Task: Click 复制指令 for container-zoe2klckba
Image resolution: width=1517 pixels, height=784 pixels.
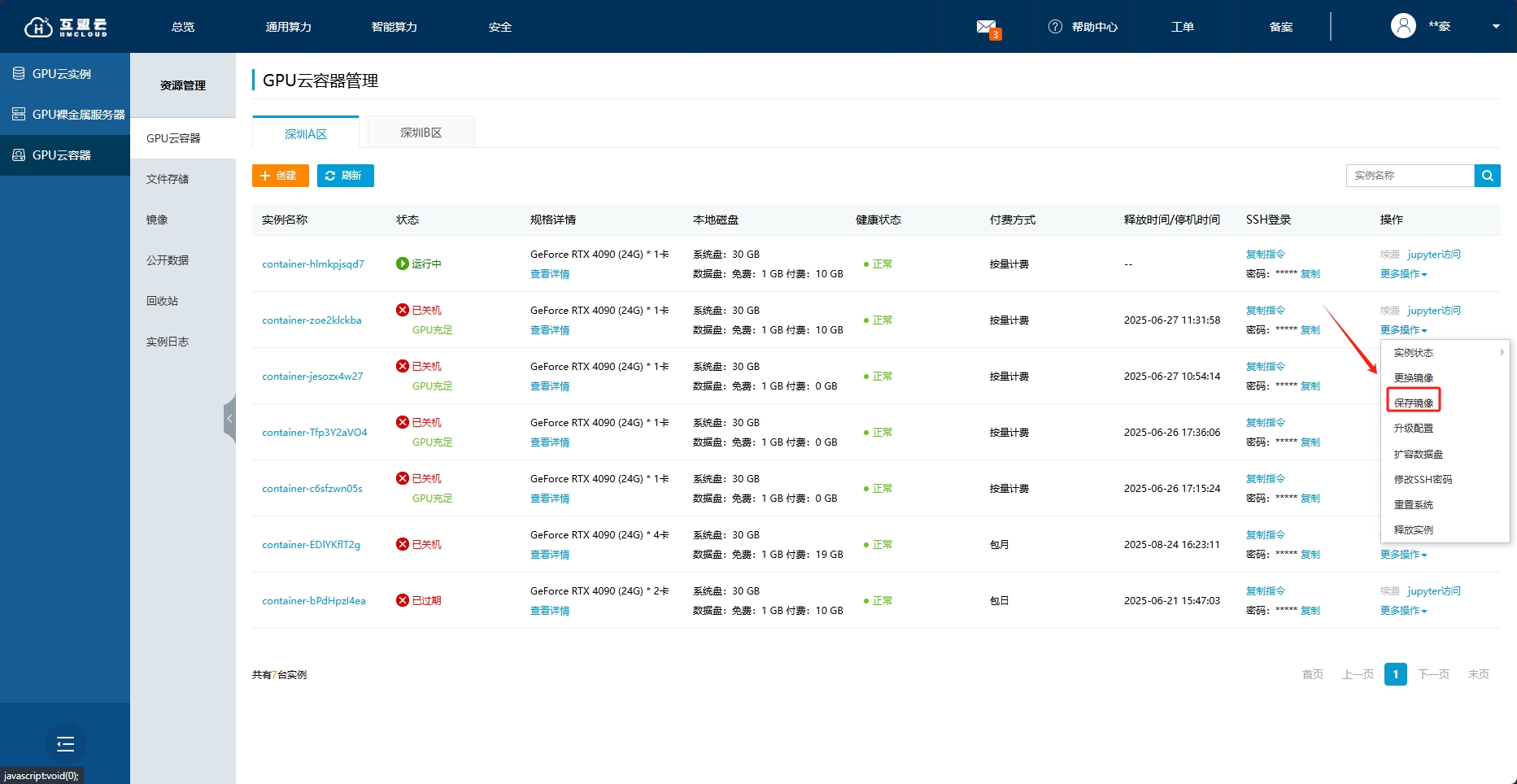Action: 1266,311
